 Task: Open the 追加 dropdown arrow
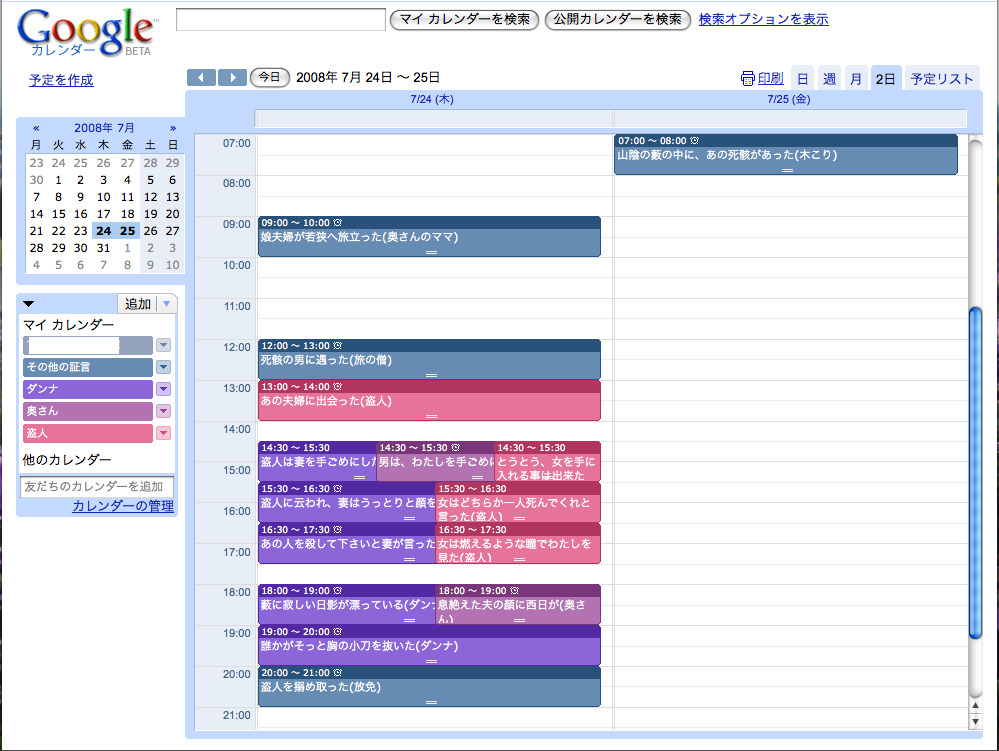pyautogui.click(x=166, y=304)
